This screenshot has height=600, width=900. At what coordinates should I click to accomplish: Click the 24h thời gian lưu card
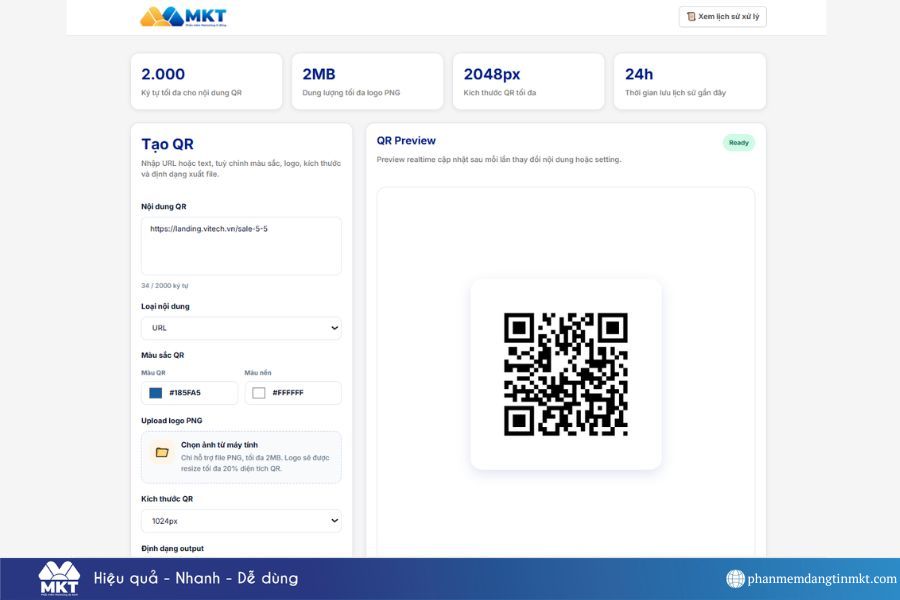coord(690,82)
